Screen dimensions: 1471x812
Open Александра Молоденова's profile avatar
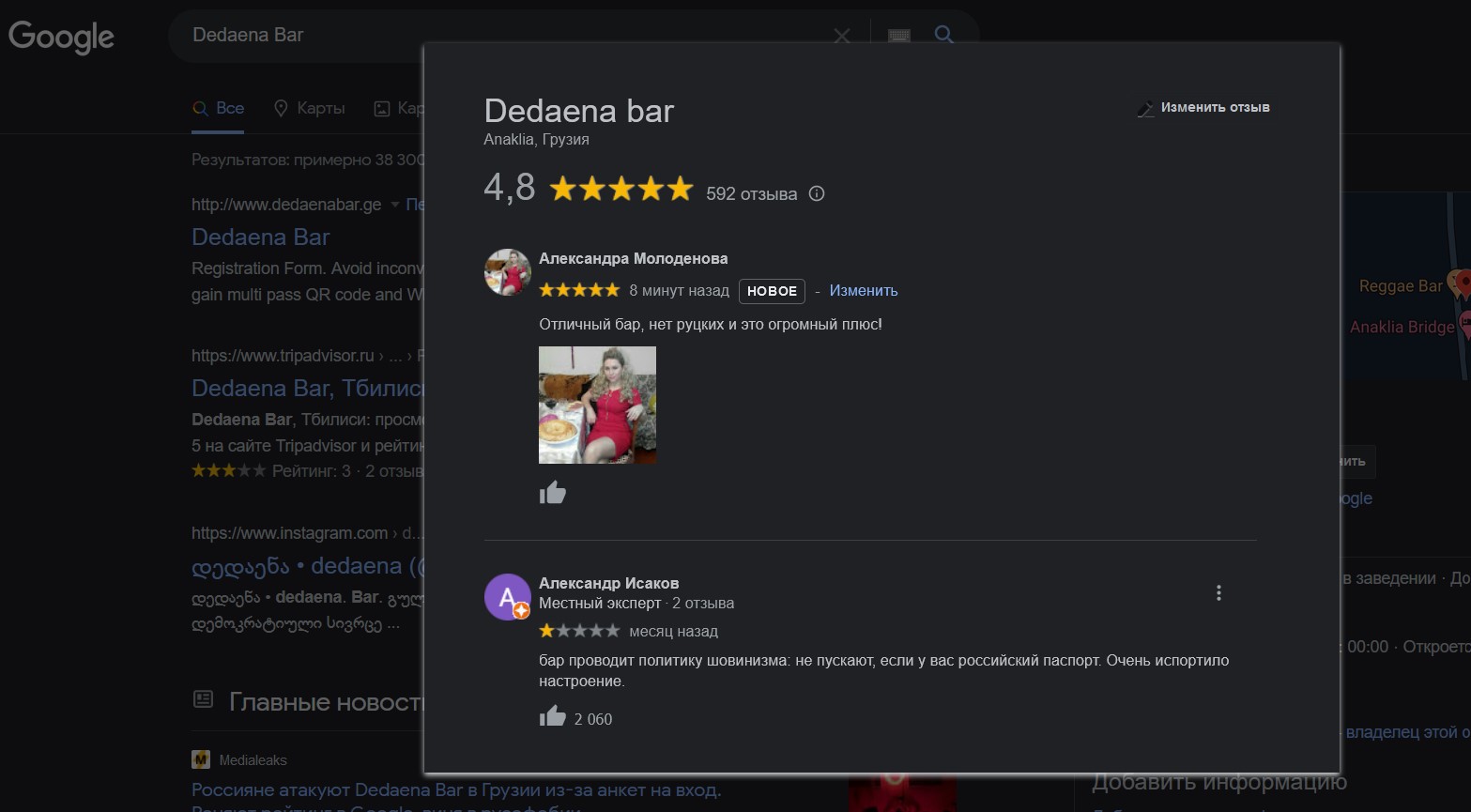(x=508, y=272)
